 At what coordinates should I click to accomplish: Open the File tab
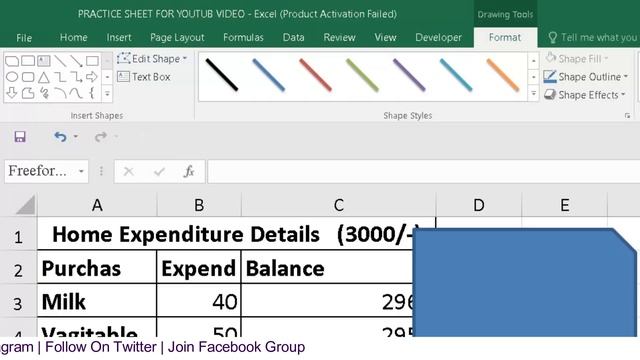coord(24,38)
